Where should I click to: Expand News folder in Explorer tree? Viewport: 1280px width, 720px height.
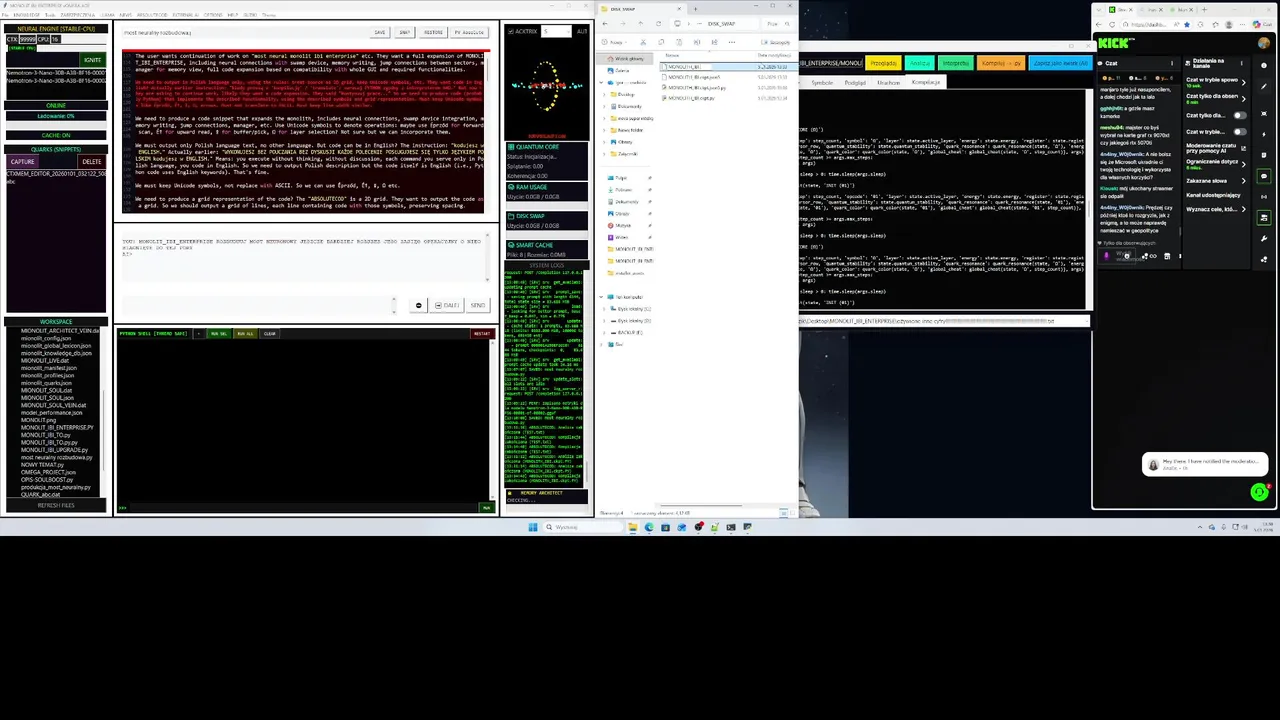tap(604, 130)
